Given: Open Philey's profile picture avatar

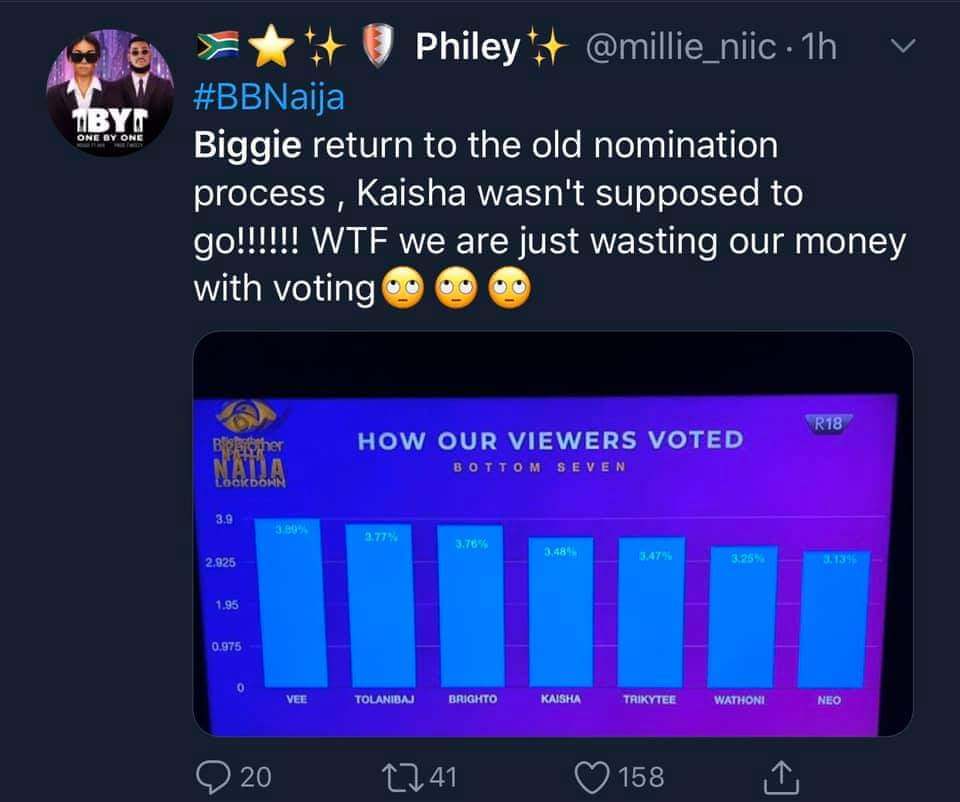Looking at the screenshot, I should point(110,92).
